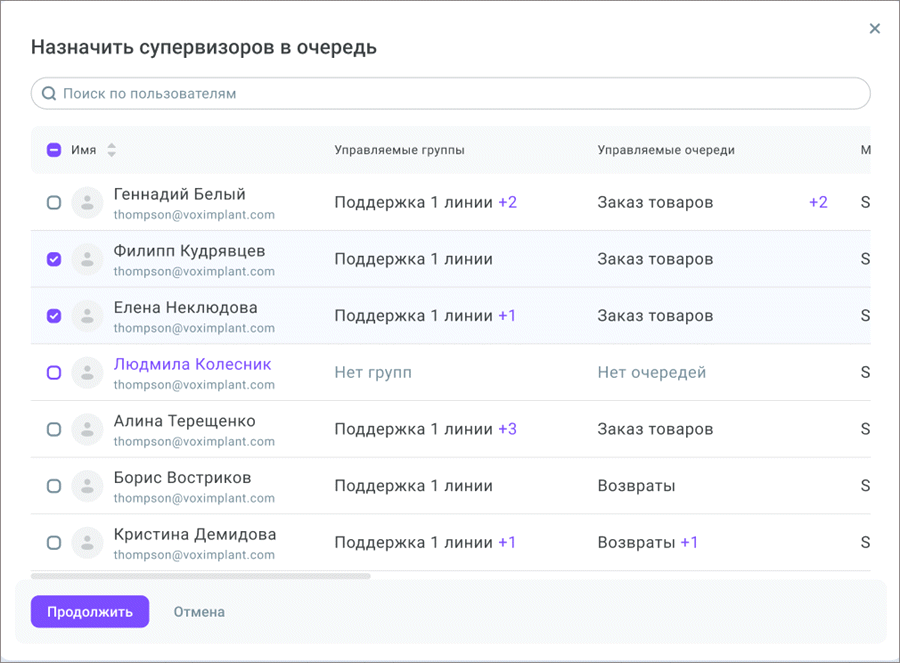The image size is (900, 663).
Task: Select Алина Терещенко checkbox
Action: coord(54,429)
